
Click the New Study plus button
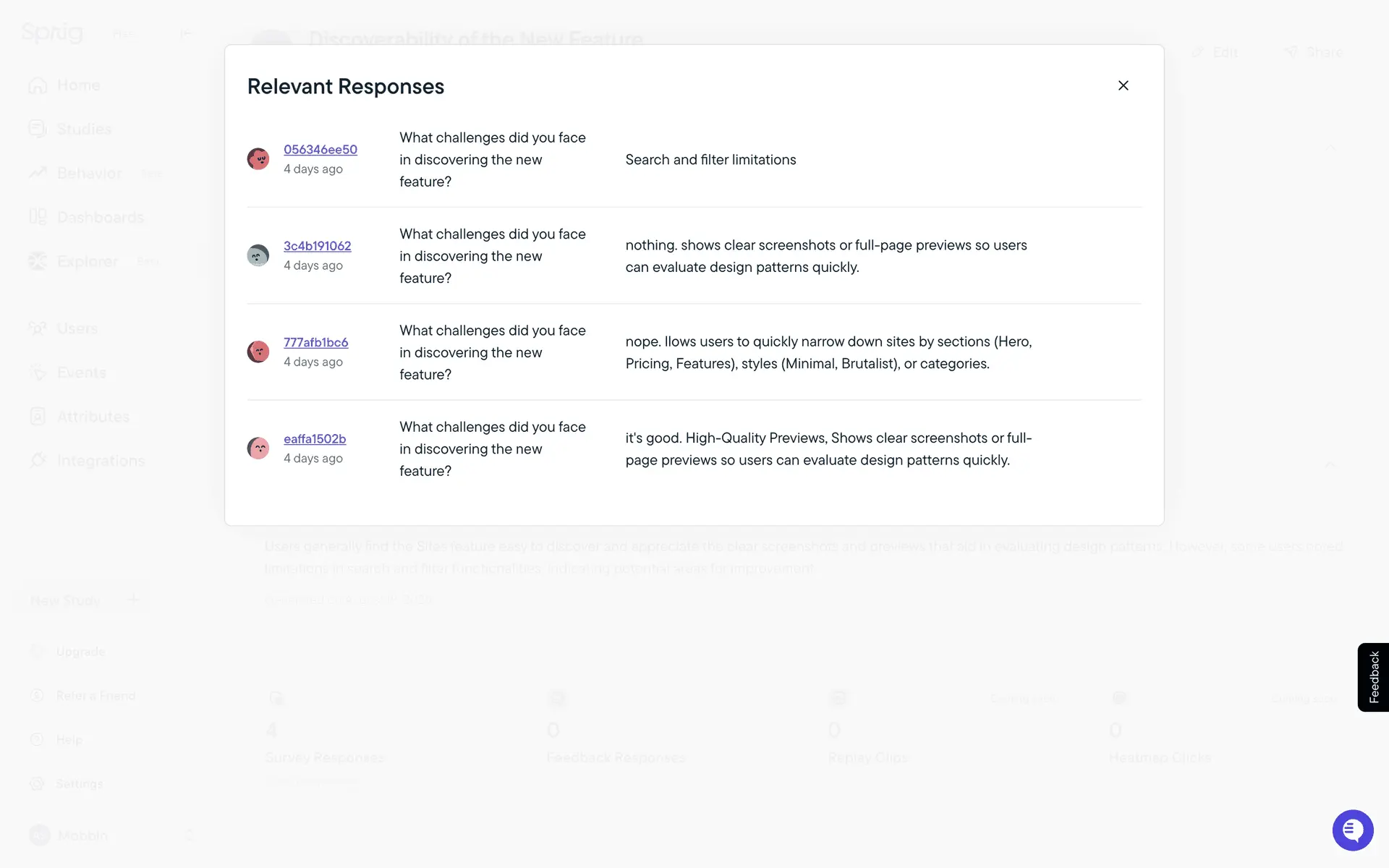[x=133, y=600]
